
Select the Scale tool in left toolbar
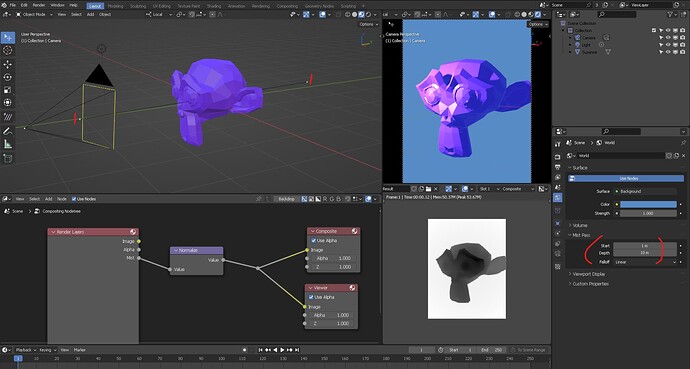[8, 90]
